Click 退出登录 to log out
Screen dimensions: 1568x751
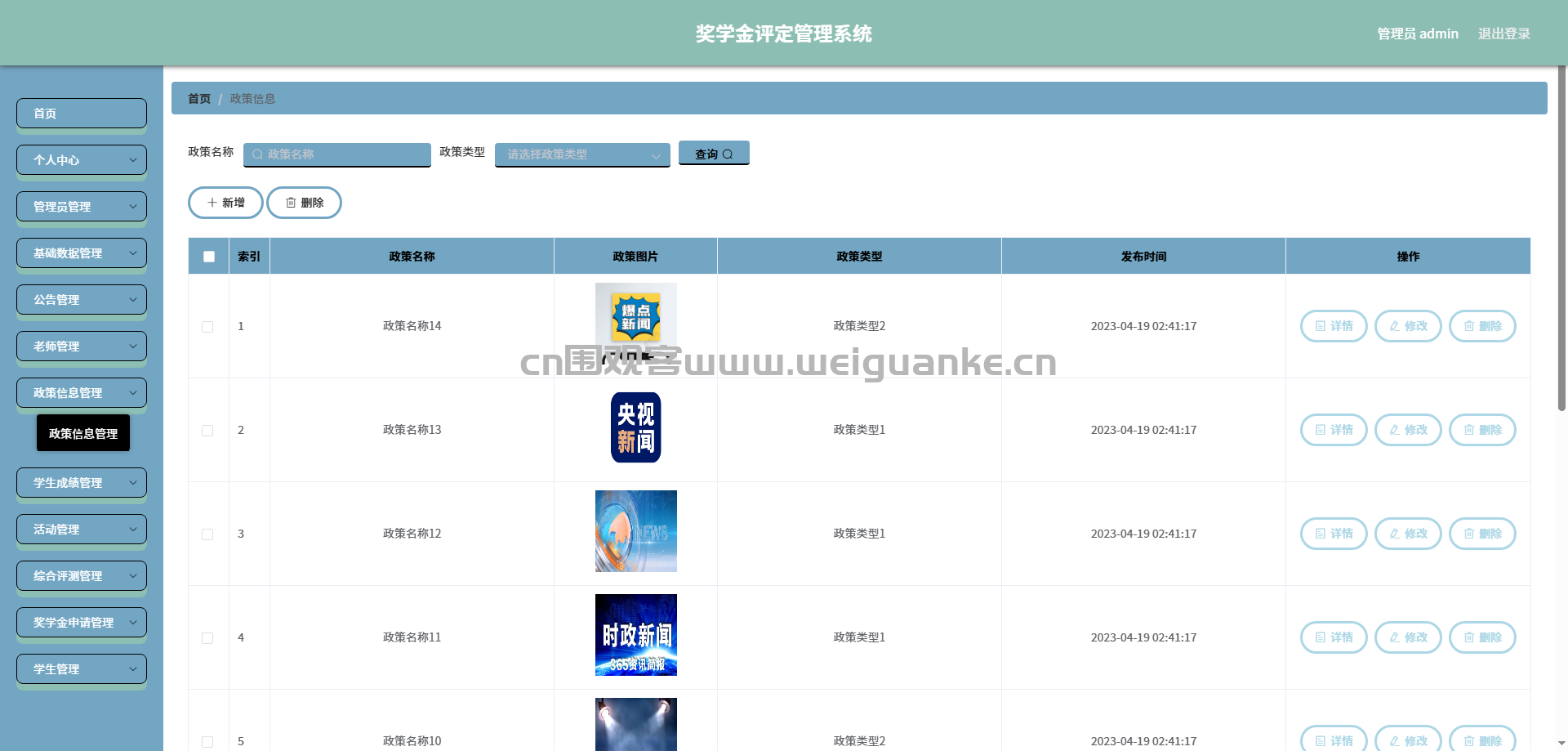coord(1504,34)
